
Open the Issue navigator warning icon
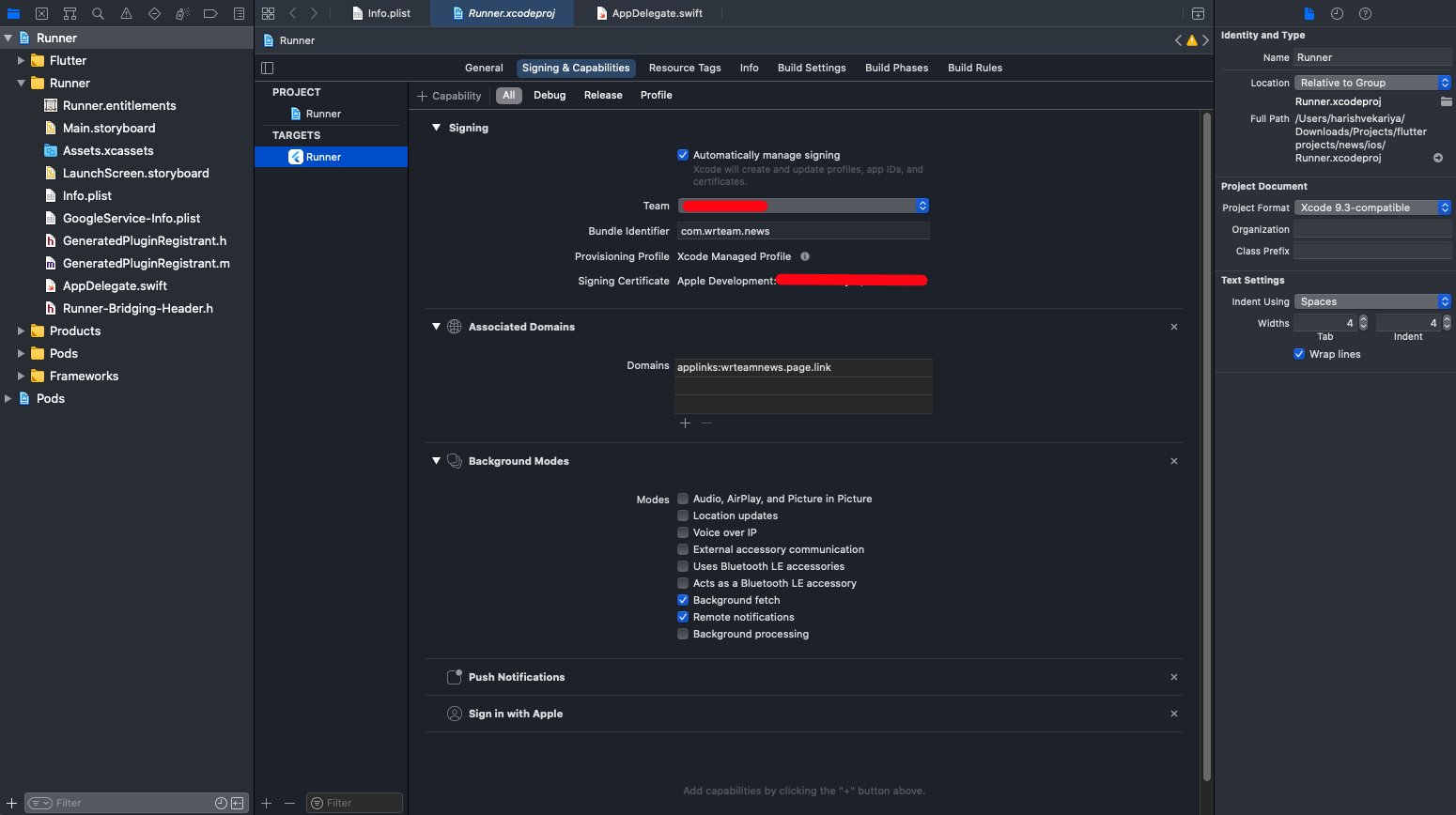point(126,13)
